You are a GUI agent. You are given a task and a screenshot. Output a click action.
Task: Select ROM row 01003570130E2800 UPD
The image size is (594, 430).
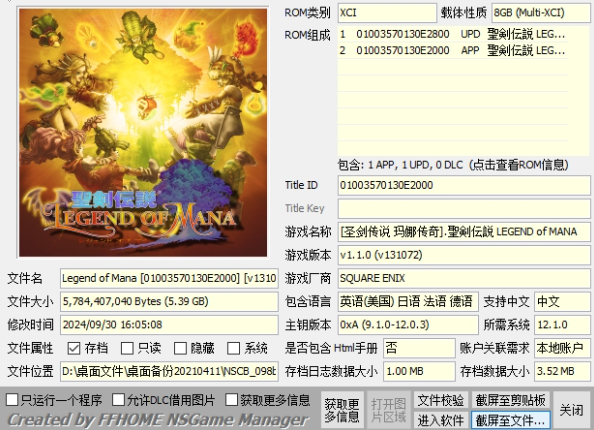click(452, 34)
